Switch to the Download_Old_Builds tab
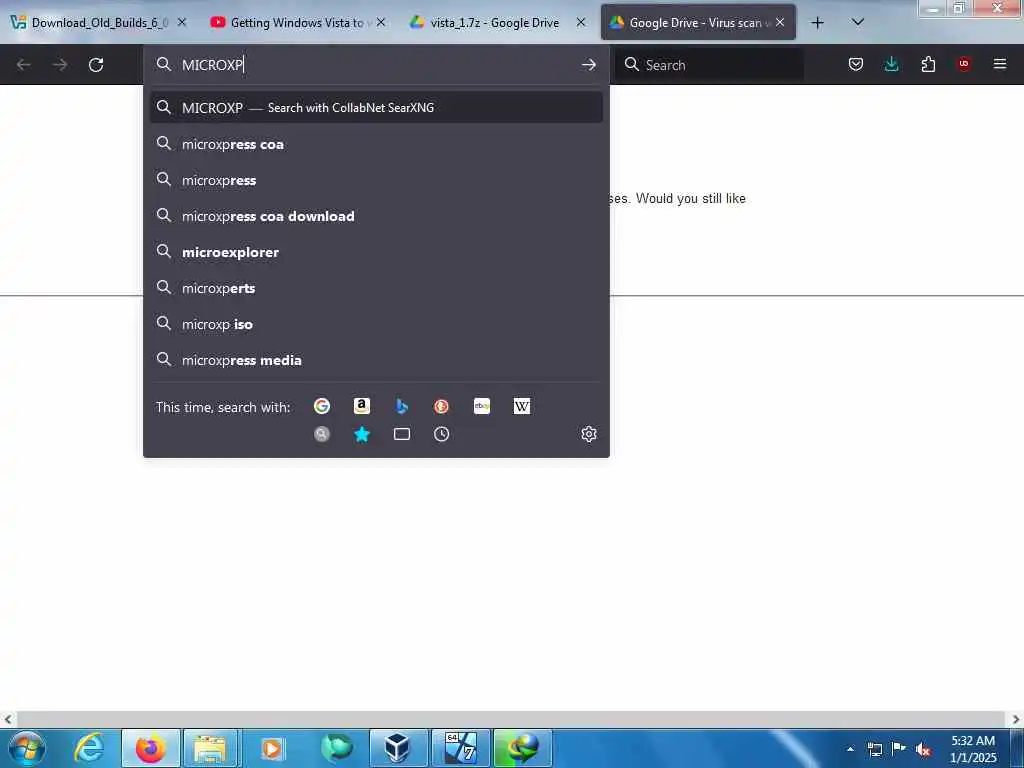The image size is (1024, 768). [x=99, y=23]
